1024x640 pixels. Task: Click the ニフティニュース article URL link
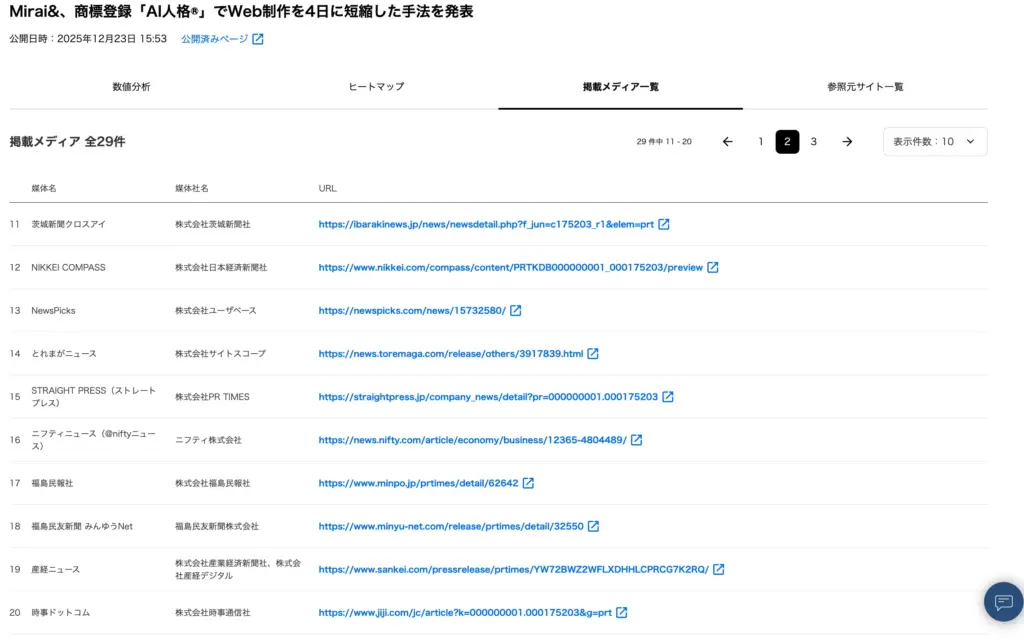[x=471, y=439]
